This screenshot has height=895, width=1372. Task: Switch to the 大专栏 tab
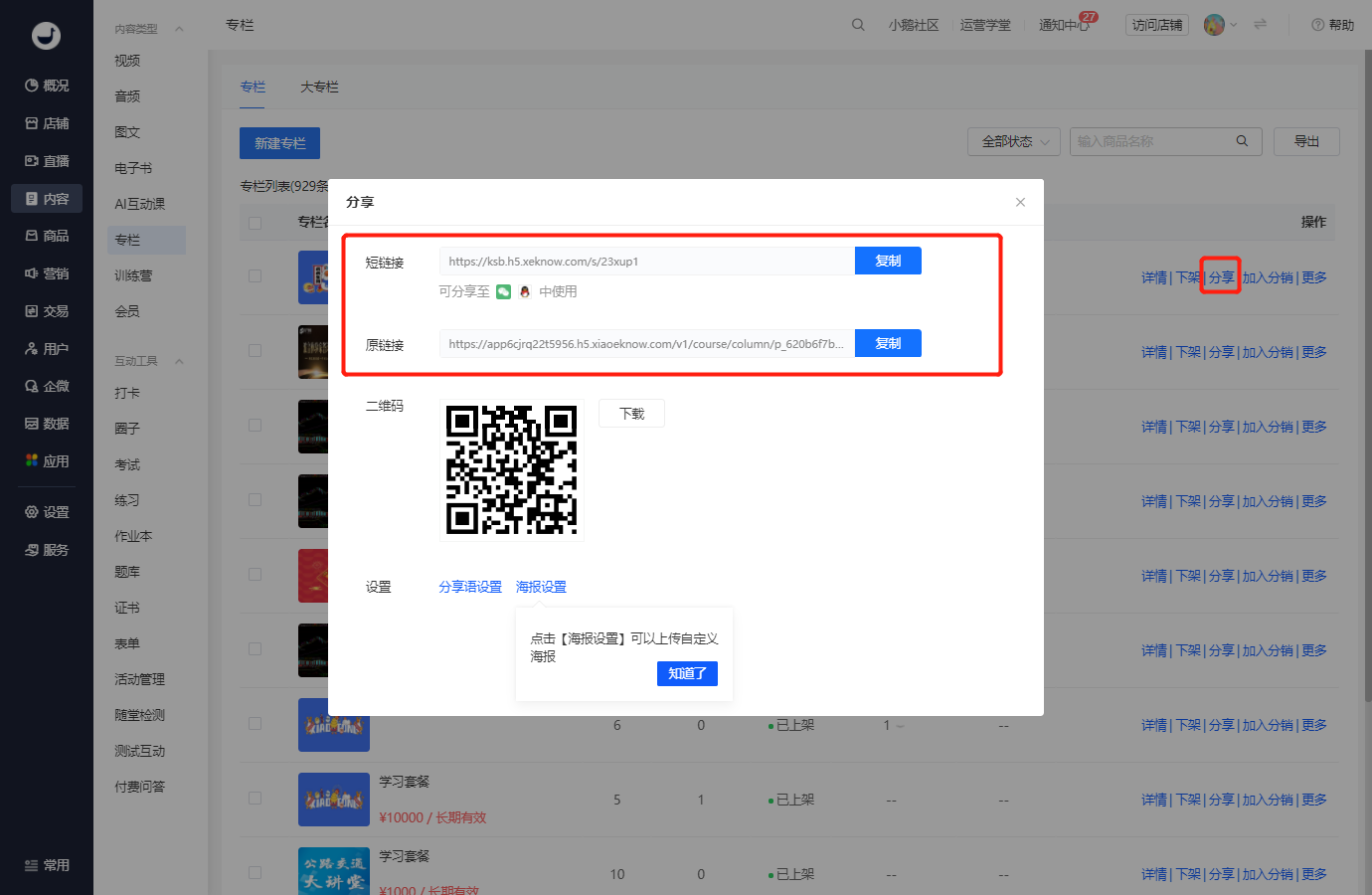pos(319,88)
